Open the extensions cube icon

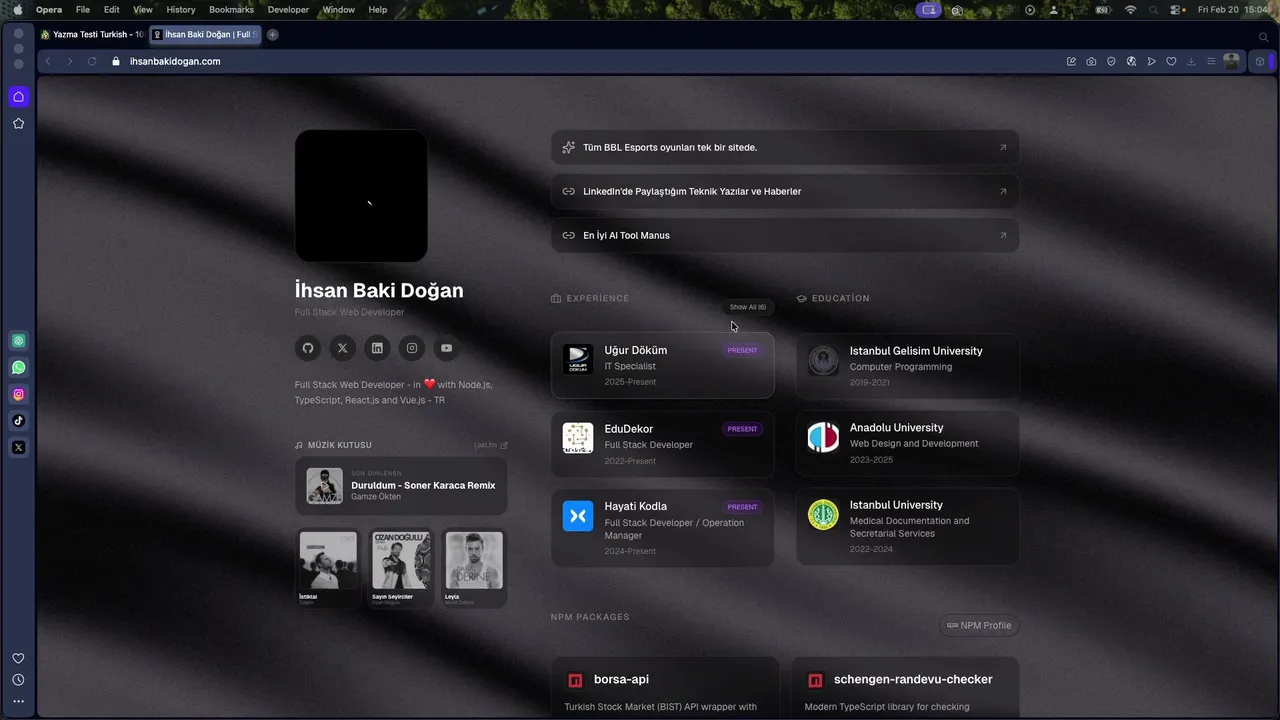pos(1260,61)
